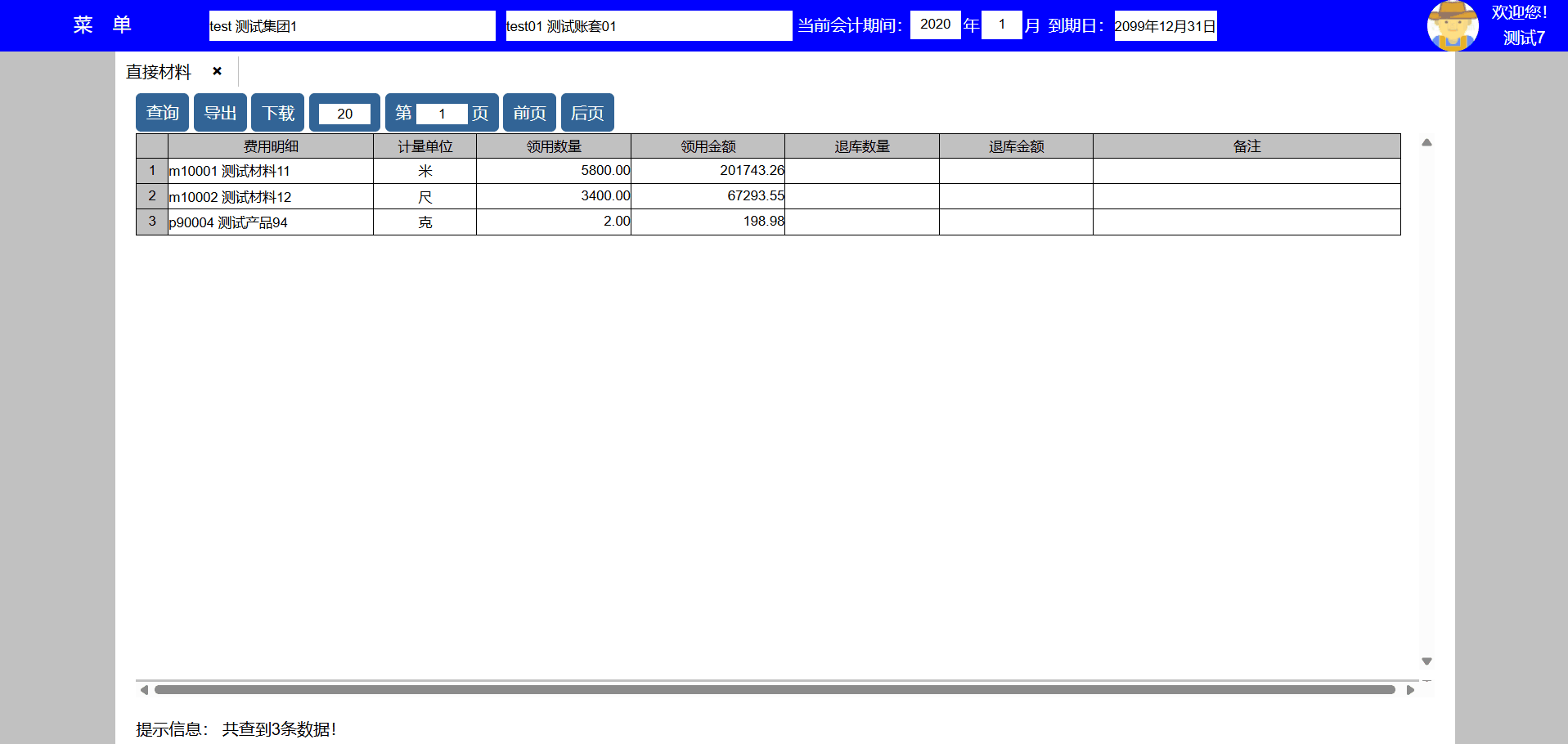The height and width of the screenshot is (744, 1568).
Task: Select row m10001 测试材料11
Action: point(270,171)
